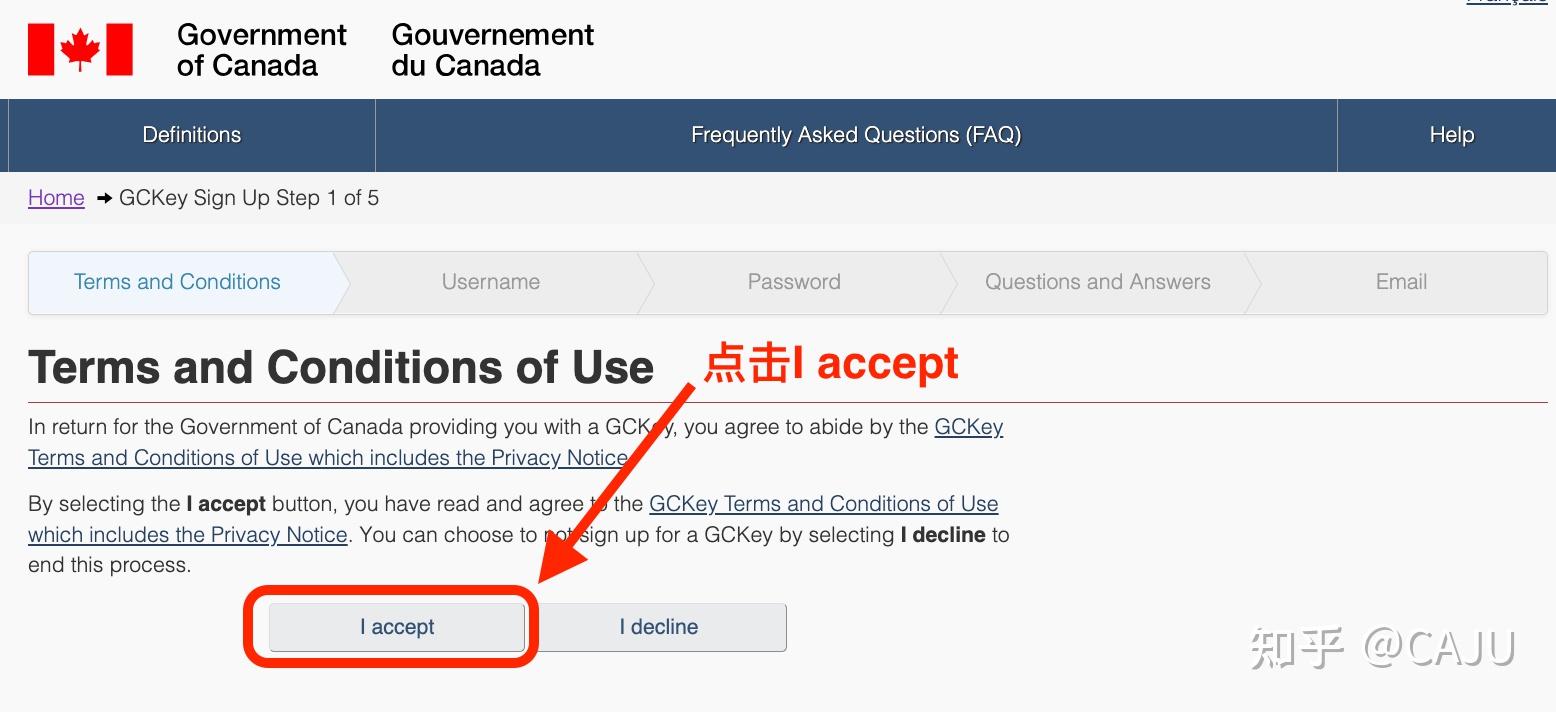1556x712 pixels.
Task: Go to the Home breadcrumb link
Action: coord(56,198)
